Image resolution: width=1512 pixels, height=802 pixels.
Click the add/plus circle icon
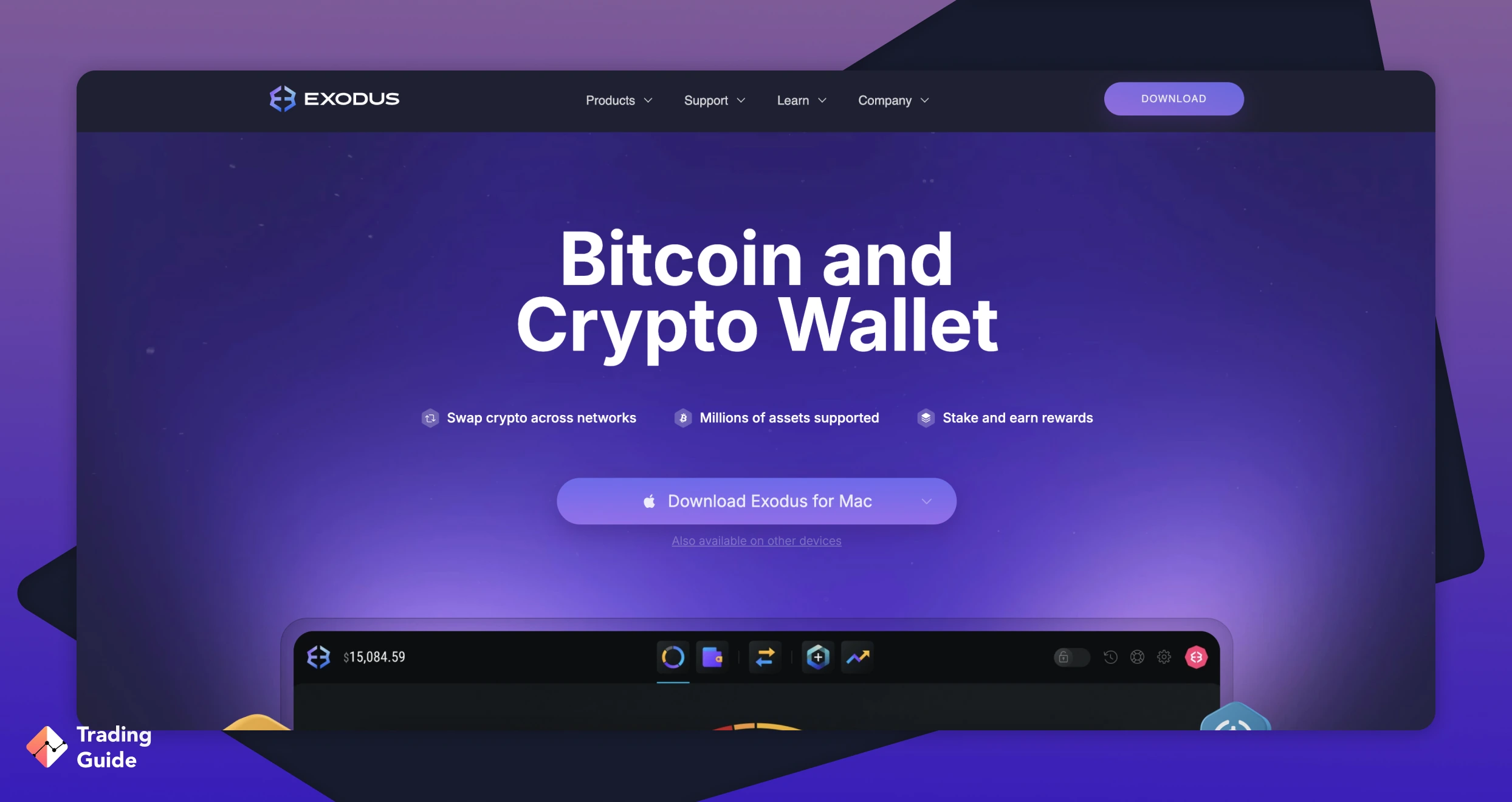coord(817,657)
